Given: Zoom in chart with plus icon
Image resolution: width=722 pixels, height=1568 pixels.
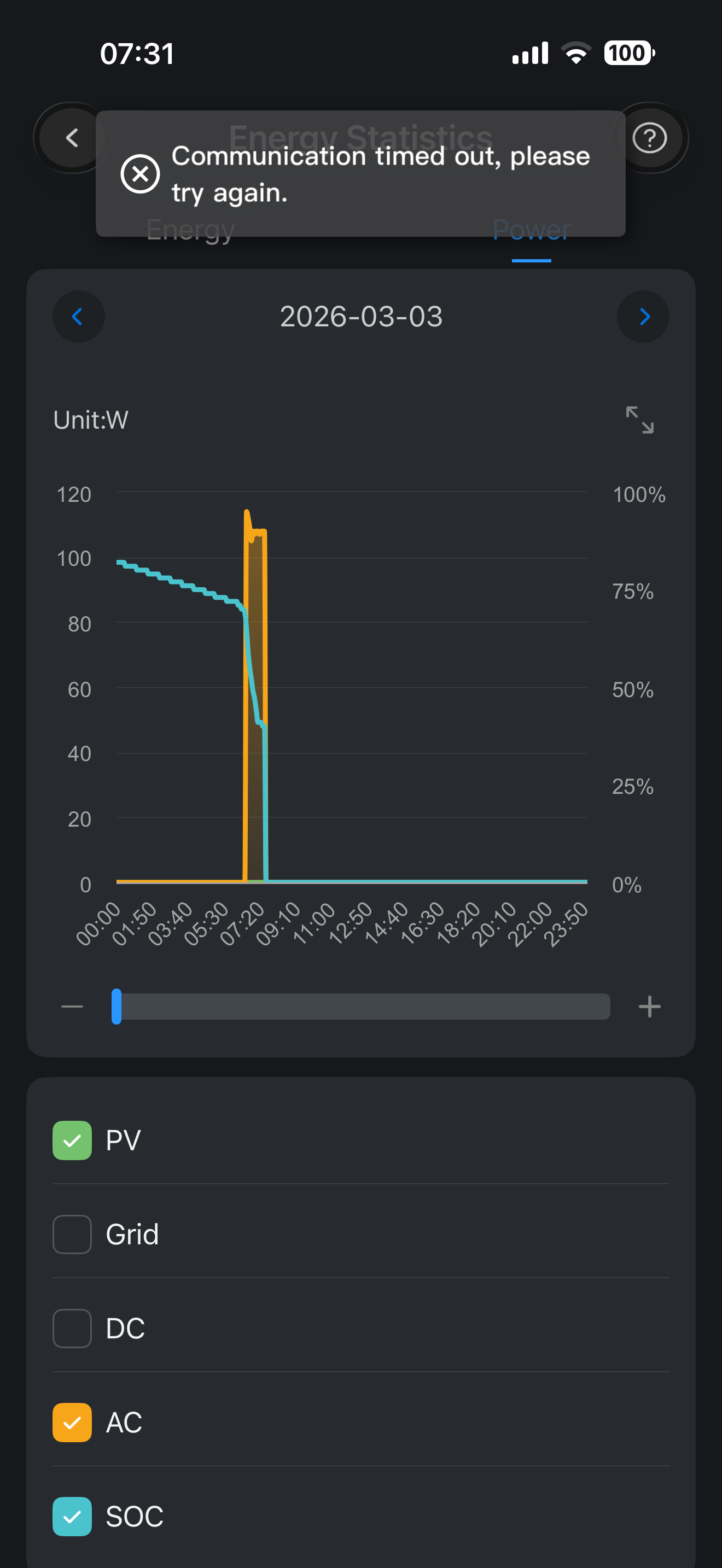Looking at the screenshot, I should (649, 1006).
